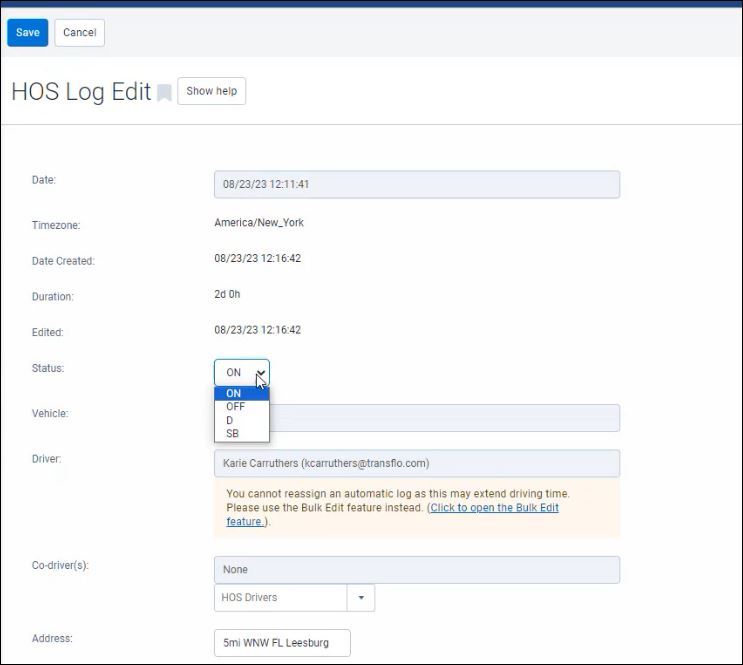Expand the HOS Drivers dropdown arrow
The width and height of the screenshot is (743, 665).
coord(360,598)
